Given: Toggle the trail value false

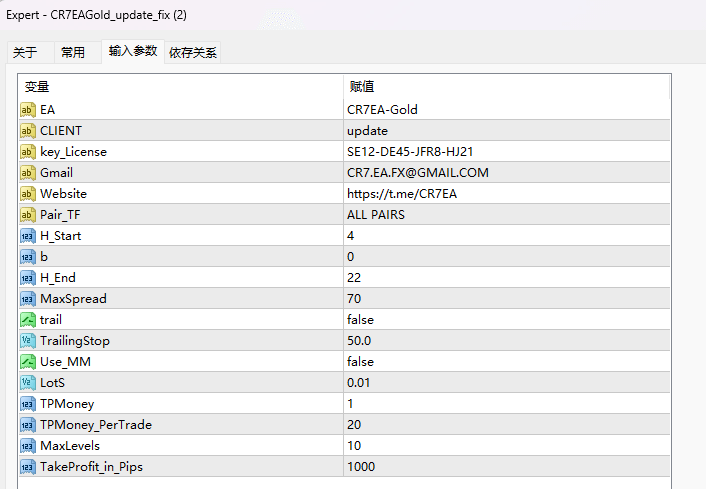Looking at the screenshot, I should coord(507,320).
